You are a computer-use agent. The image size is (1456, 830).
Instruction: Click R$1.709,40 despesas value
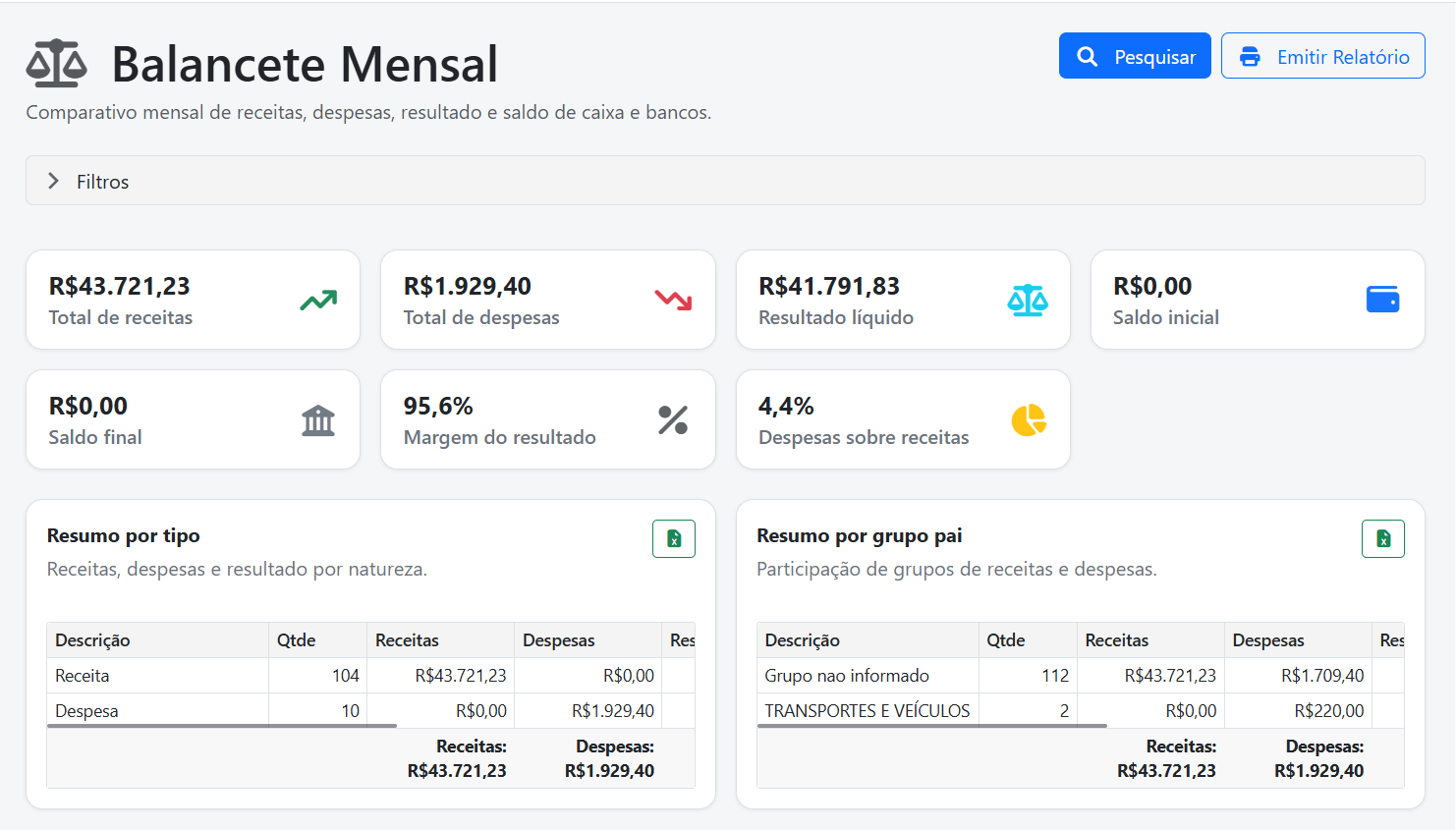click(x=1322, y=676)
